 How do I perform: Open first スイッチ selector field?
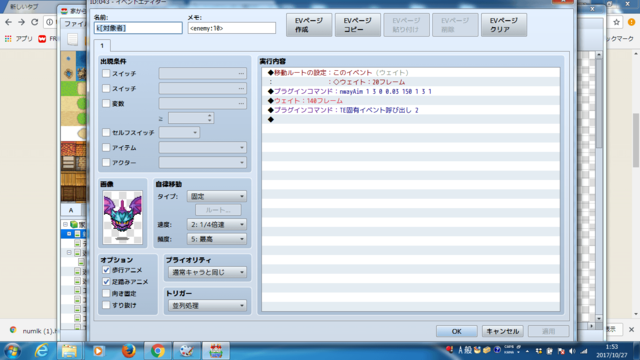(x=202, y=73)
